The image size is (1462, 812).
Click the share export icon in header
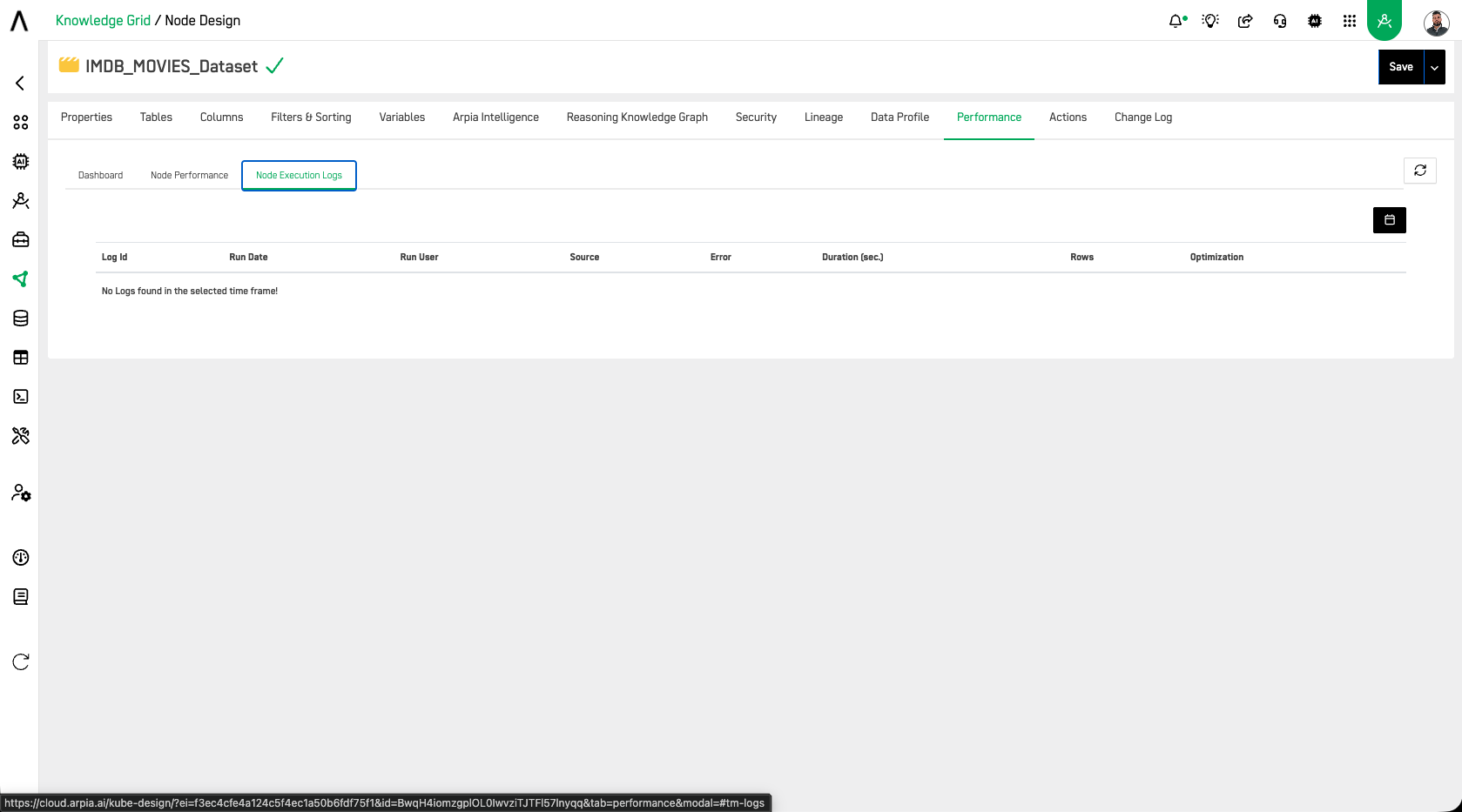pos(1245,21)
